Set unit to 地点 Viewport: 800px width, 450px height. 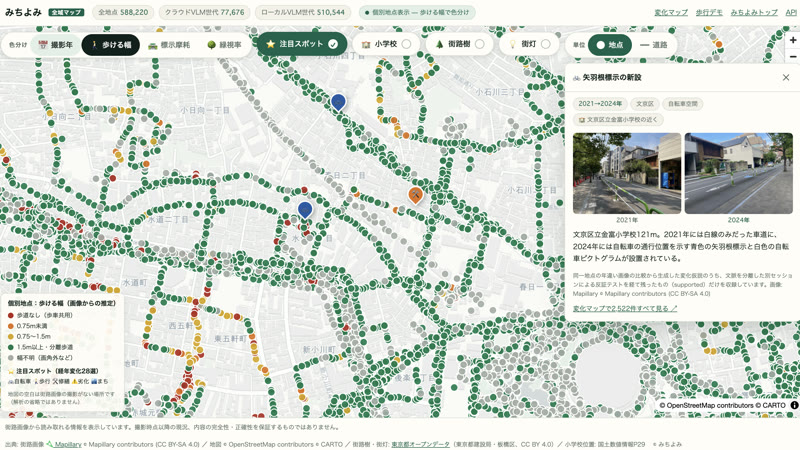(x=610, y=45)
